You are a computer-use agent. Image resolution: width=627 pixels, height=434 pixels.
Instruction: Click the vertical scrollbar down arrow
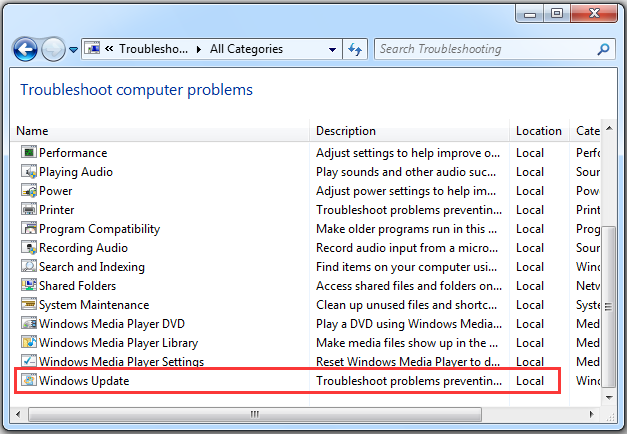(609, 398)
